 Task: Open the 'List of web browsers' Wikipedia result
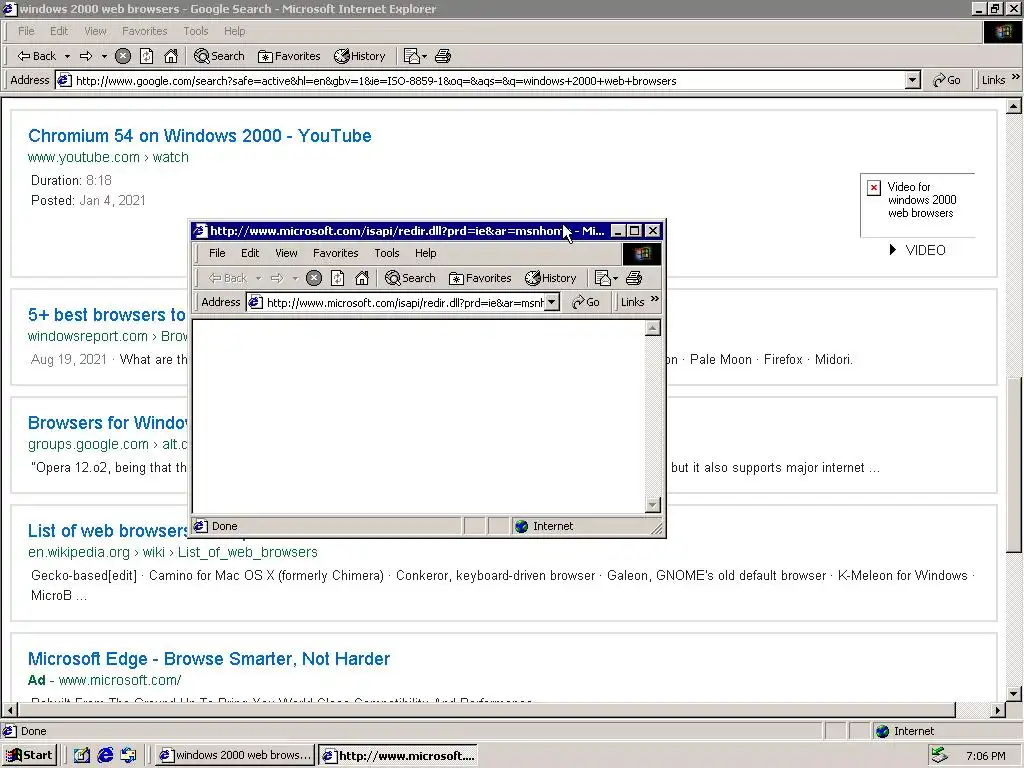point(108,530)
